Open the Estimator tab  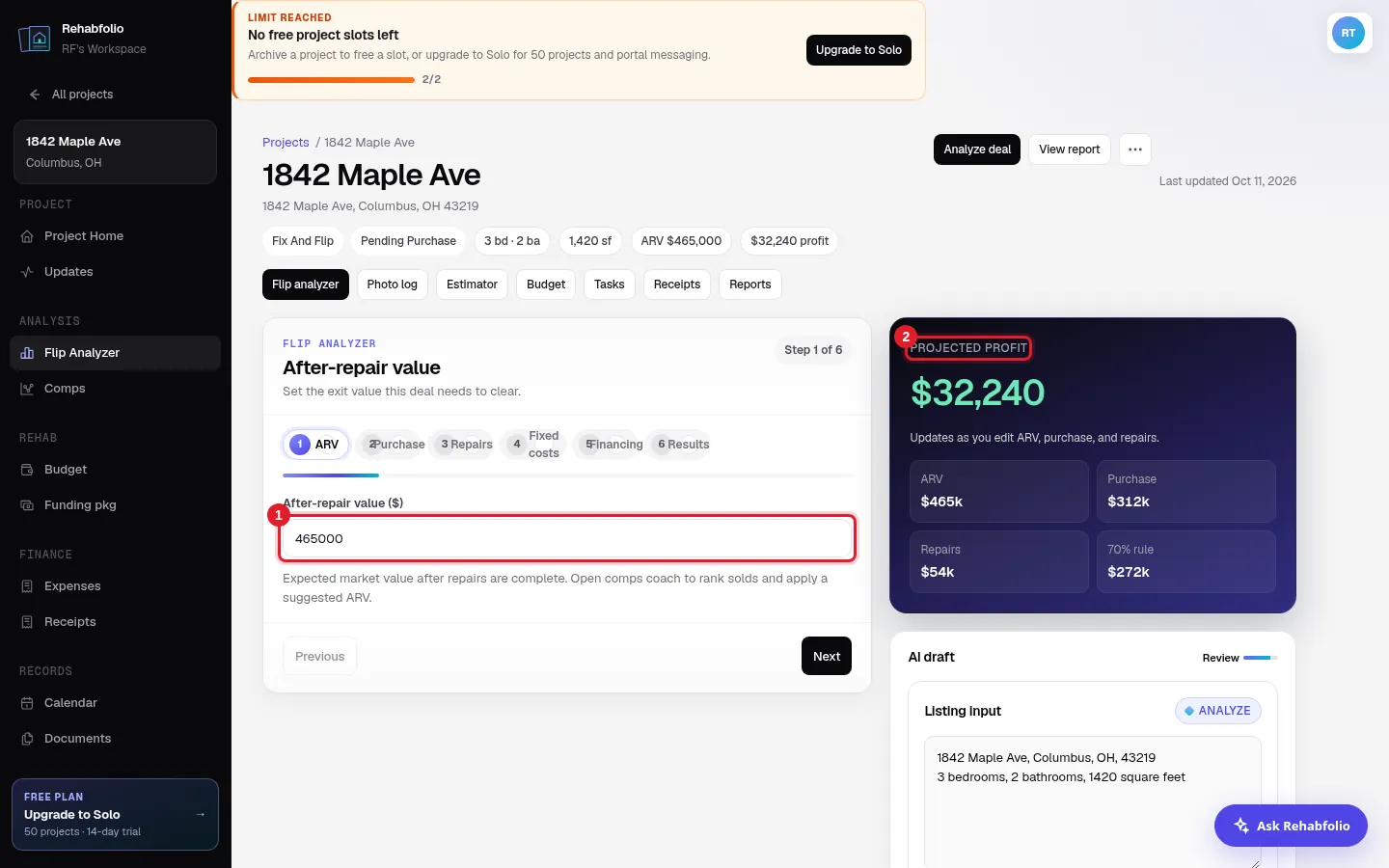(x=472, y=285)
